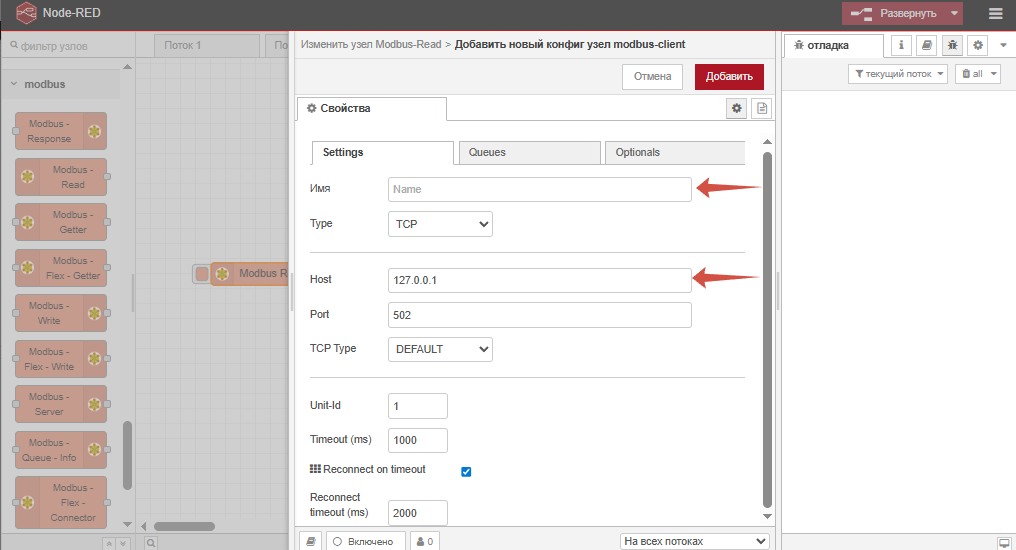Click the palette scrollbar thumb
This screenshot has height=550, width=1016.
click(x=128, y=455)
